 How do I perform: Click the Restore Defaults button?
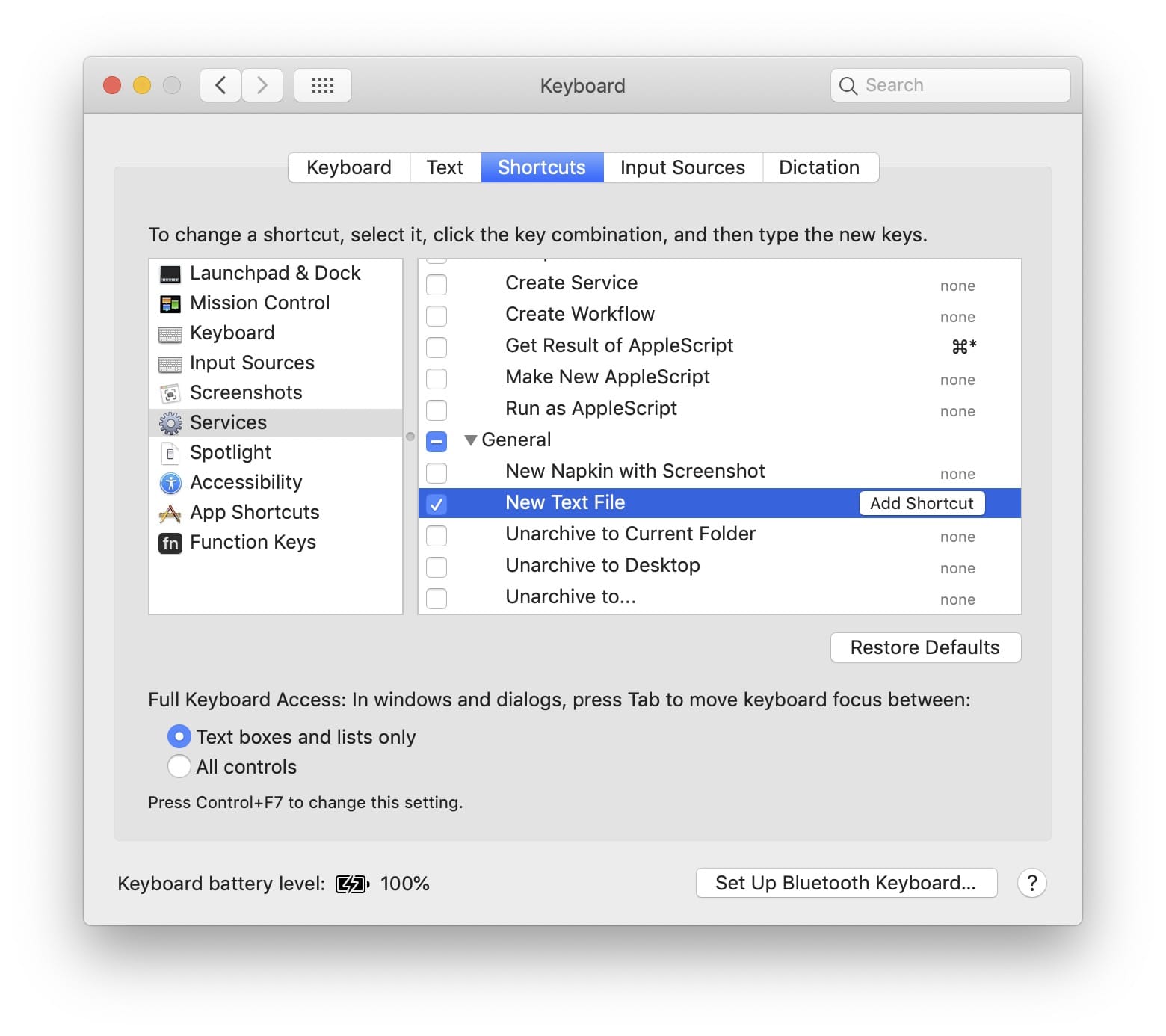click(925, 647)
